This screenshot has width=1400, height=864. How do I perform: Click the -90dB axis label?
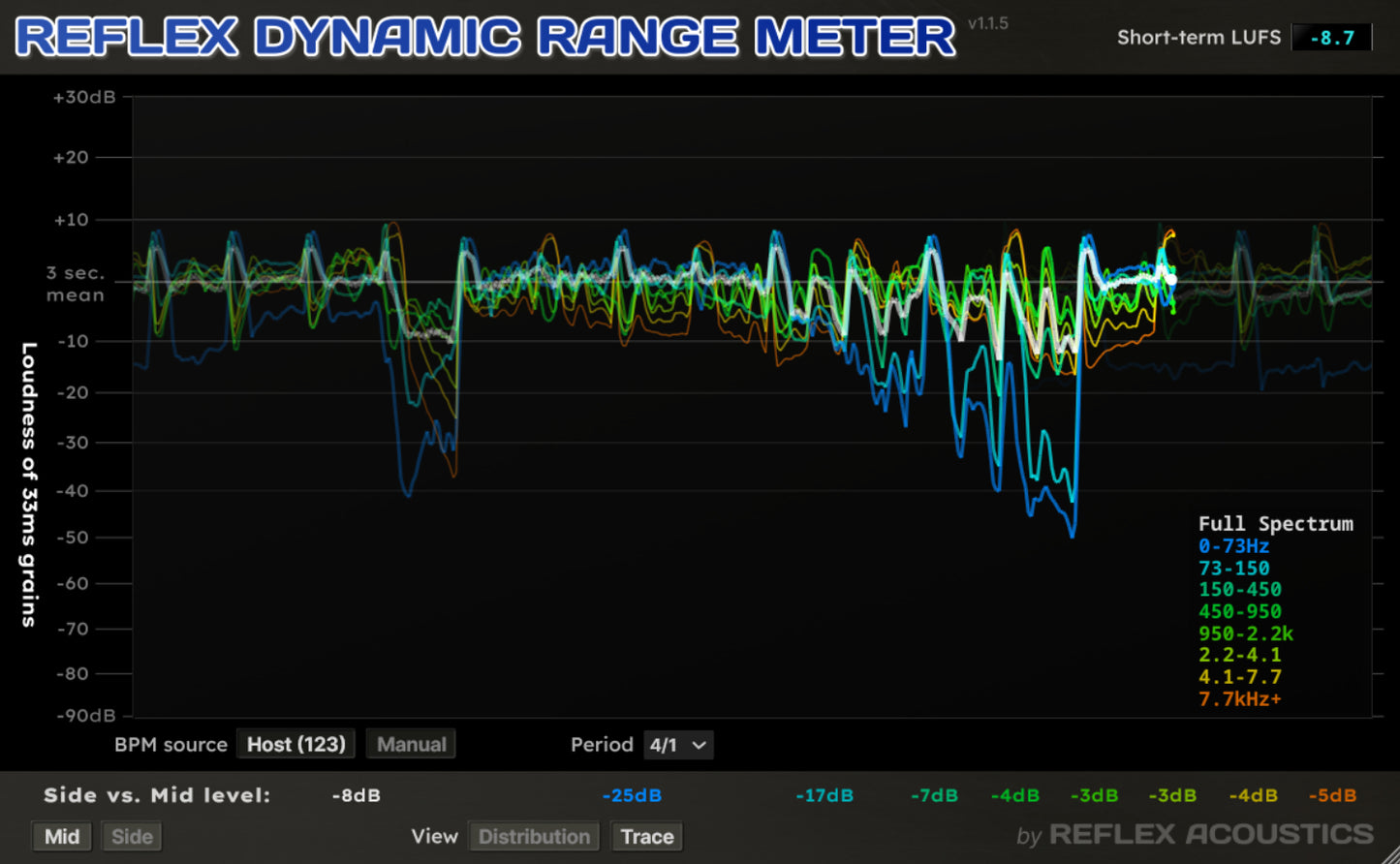[84, 716]
